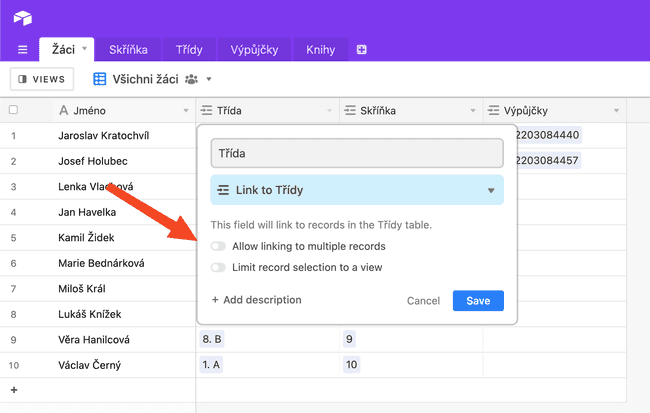Expand the Jméno column dropdown arrow
The height and width of the screenshot is (413, 650).
pos(186,111)
